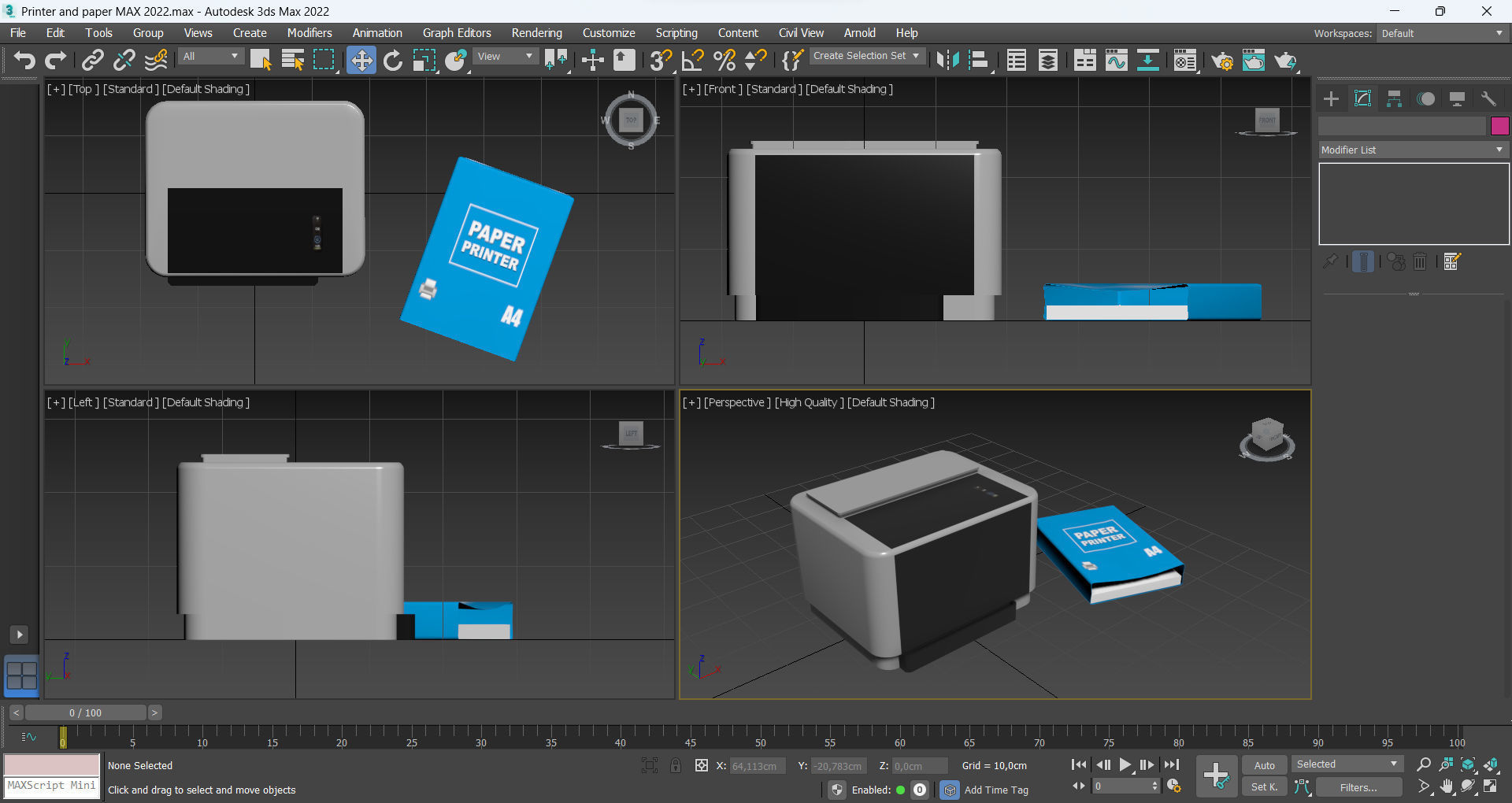Open the Workspaces Default dropdown
Viewport: 1512px width, 803px height.
[1443, 33]
